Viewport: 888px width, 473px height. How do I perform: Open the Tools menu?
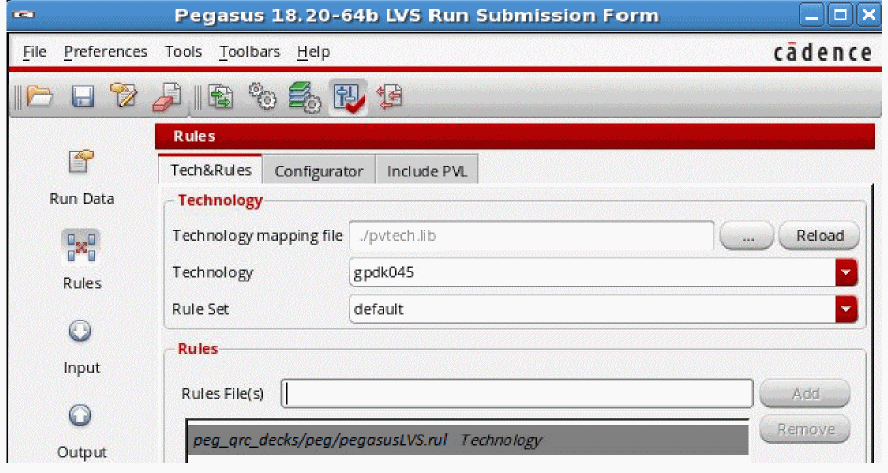[183, 52]
